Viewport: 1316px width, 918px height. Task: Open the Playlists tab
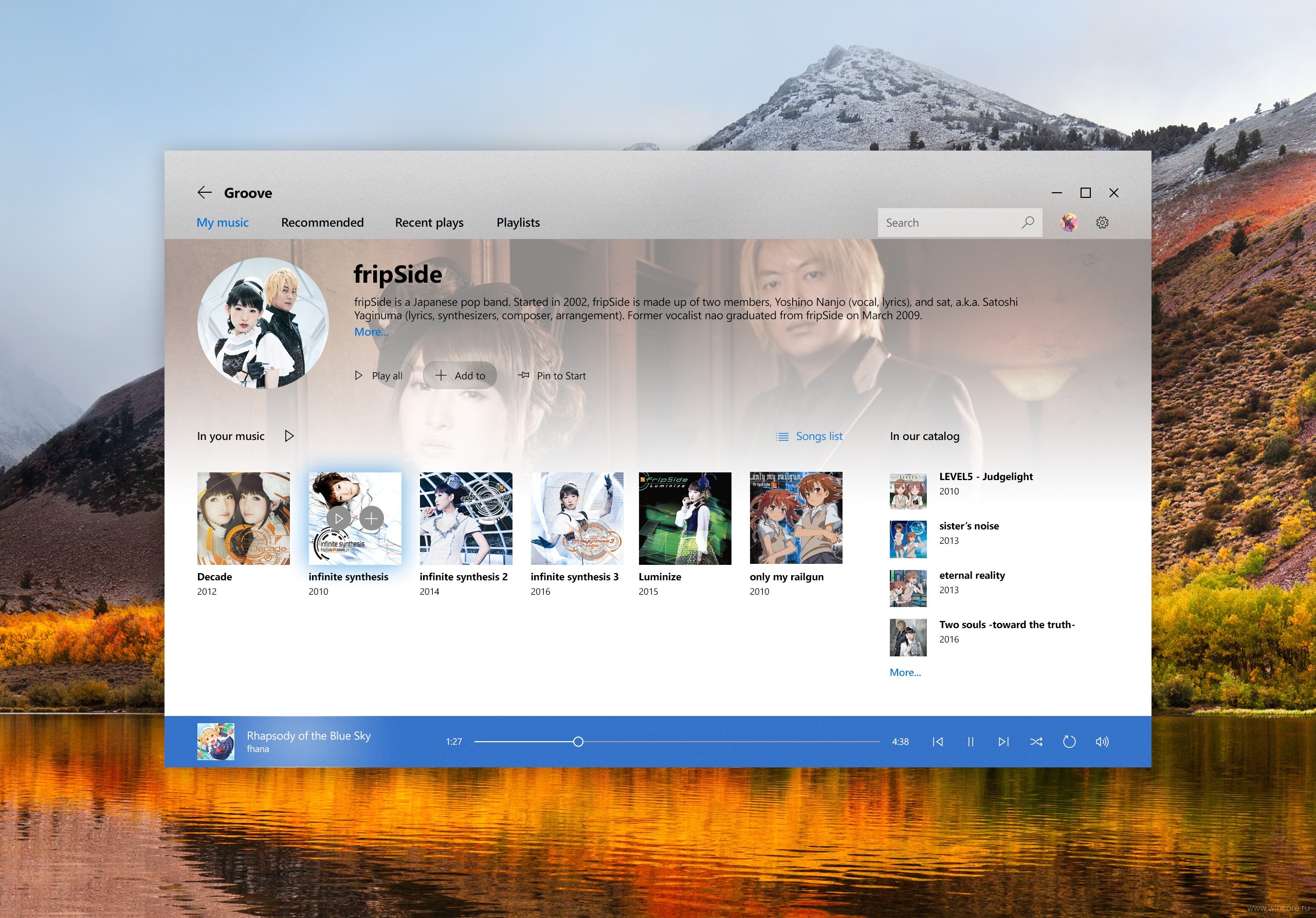[518, 223]
